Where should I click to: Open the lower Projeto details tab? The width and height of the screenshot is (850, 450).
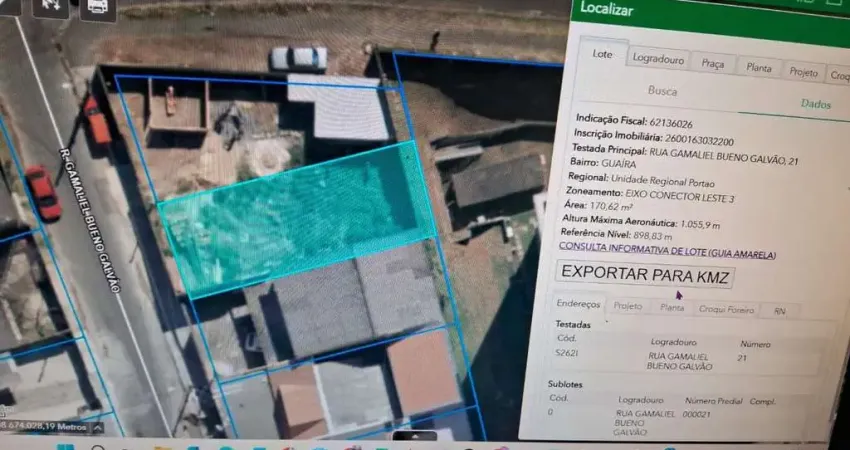[x=628, y=306]
